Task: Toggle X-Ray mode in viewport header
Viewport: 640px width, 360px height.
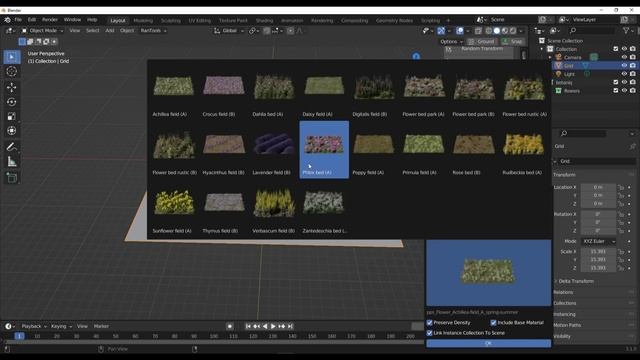Action: pyautogui.click(x=478, y=31)
